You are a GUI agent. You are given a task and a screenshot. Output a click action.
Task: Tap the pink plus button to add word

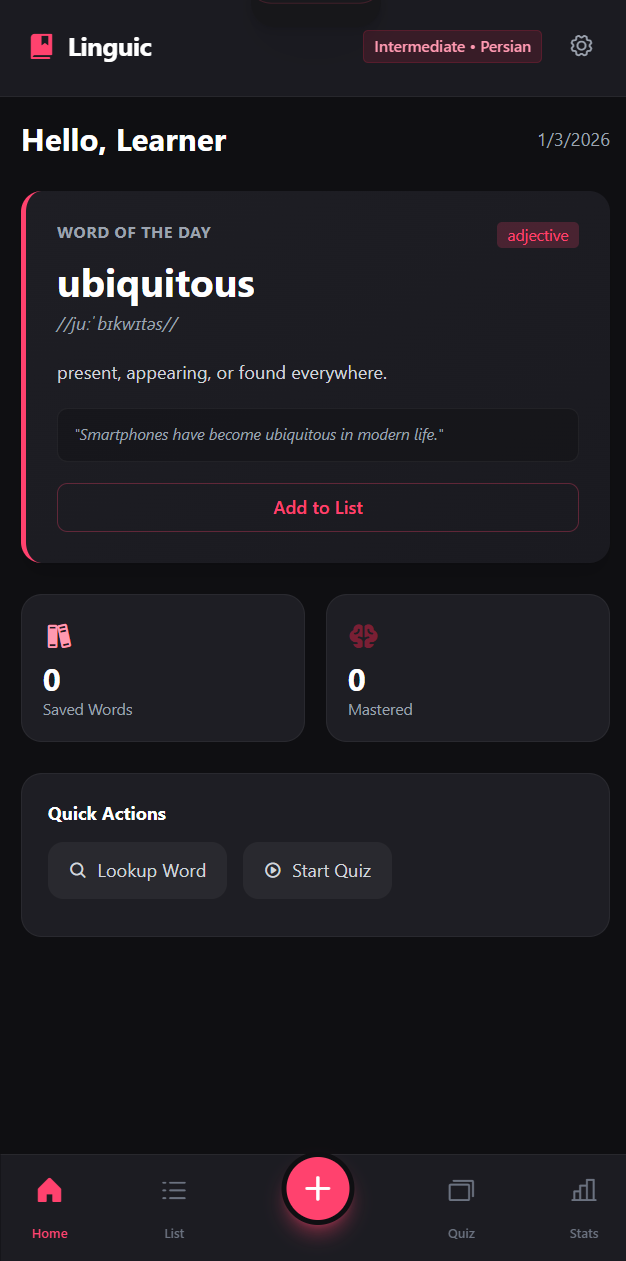click(317, 1189)
